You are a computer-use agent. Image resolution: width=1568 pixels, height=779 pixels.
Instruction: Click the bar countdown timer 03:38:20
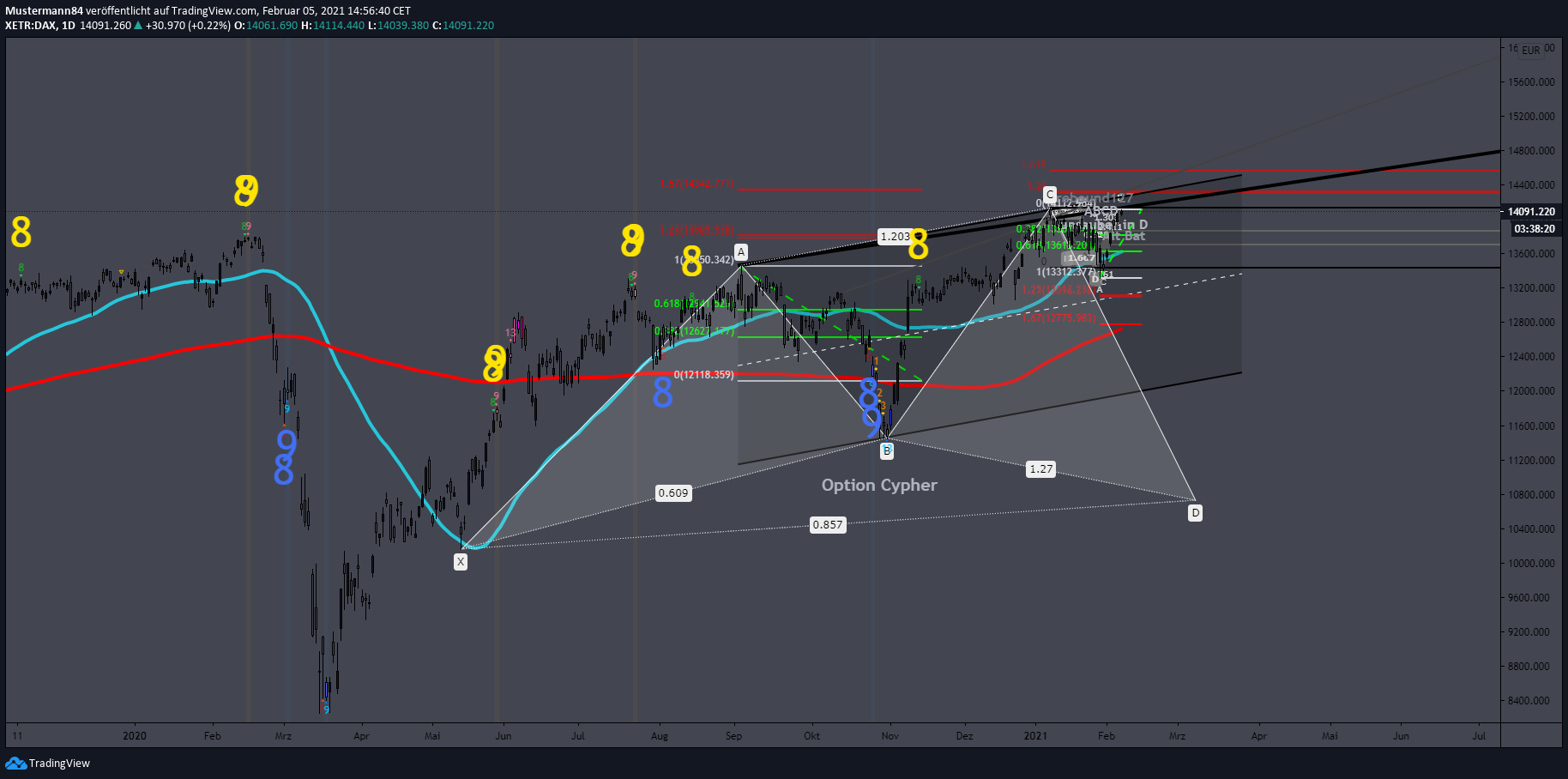(x=1535, y=228)
